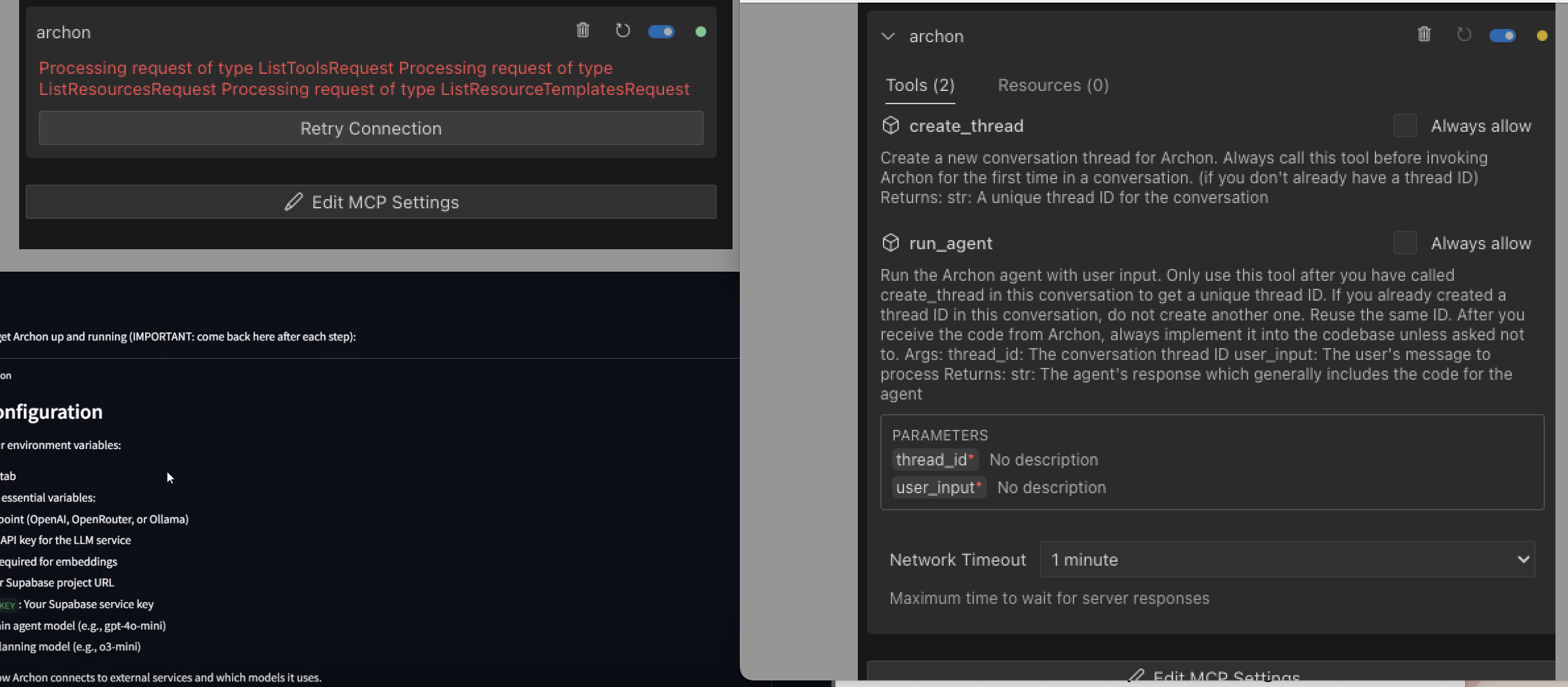
Task: Click run_agent tool name
Action: point(950,243)
